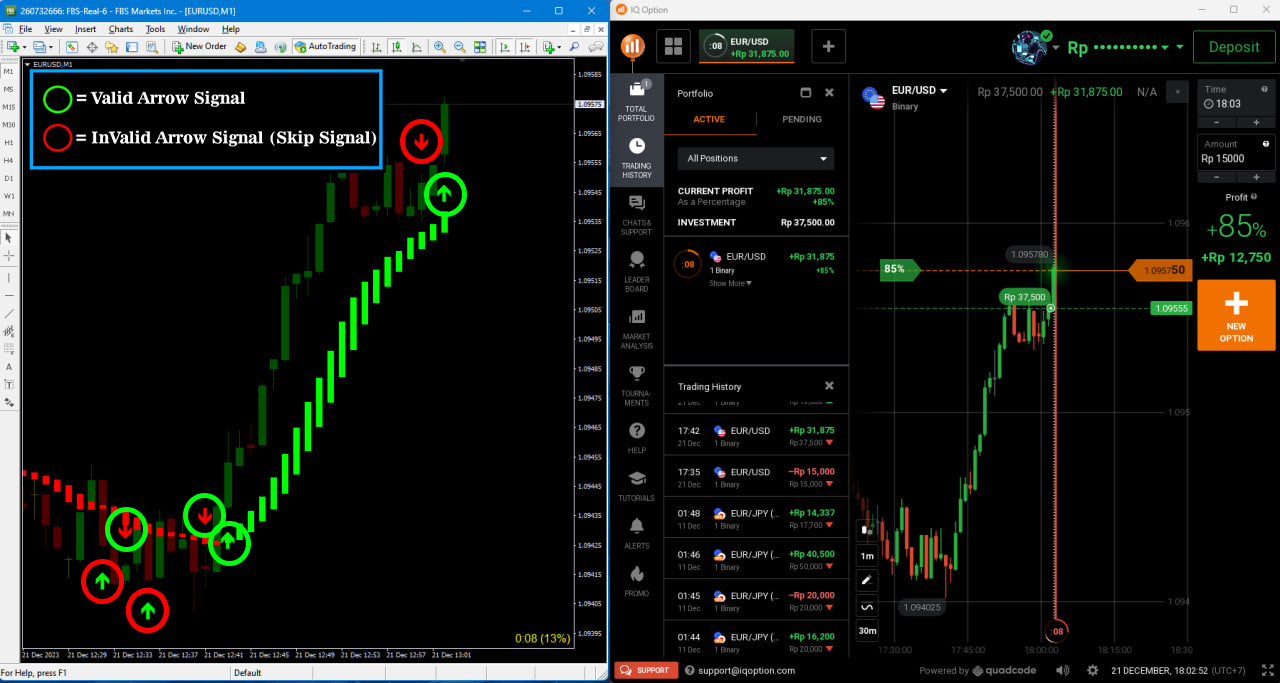Open the Tools menu in MetaTrader
This screenshot has width=1280, height=683.
click(155, 29)
